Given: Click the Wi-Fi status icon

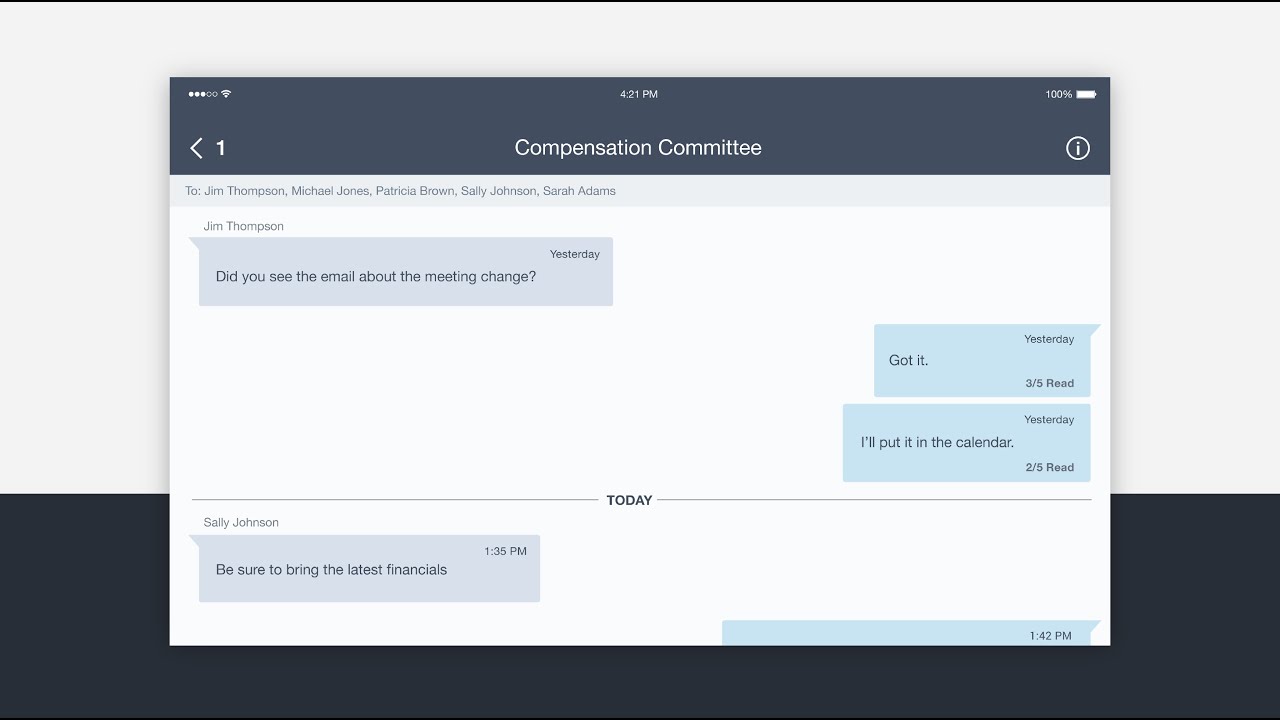Looking at the screenshot, I should click(226, 94).
